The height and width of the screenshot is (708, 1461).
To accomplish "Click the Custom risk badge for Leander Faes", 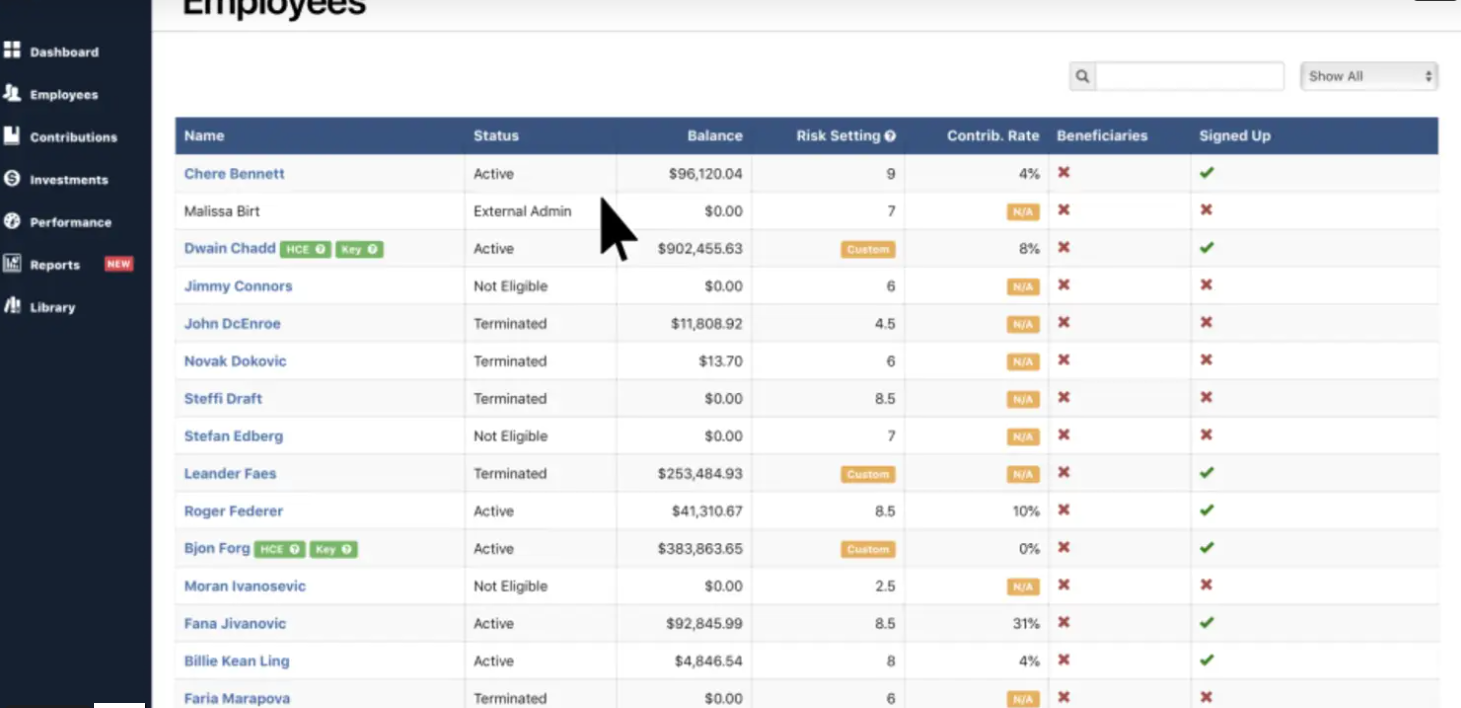I will tap(867, 473).
